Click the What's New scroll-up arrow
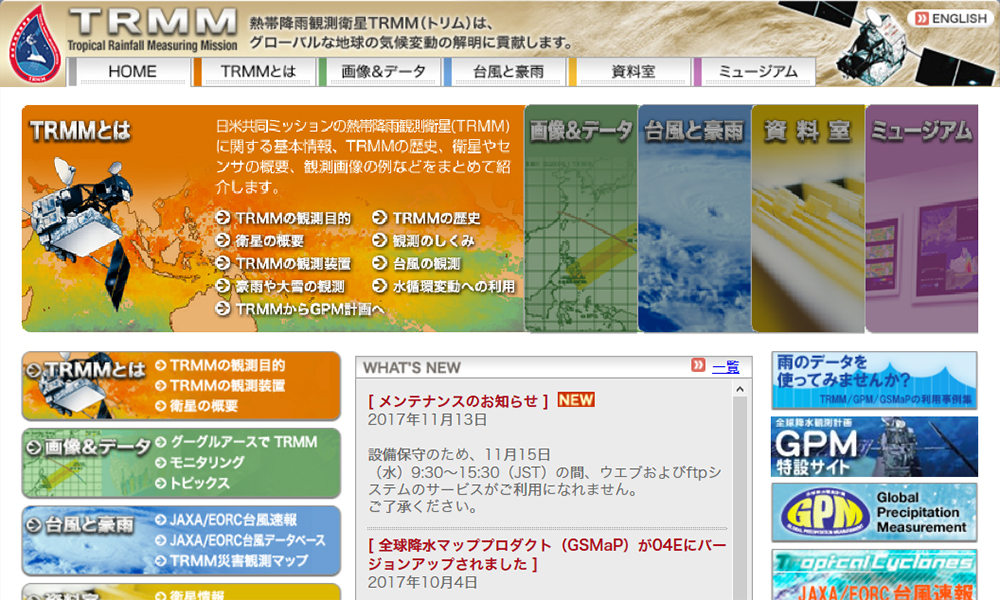1000x600 pixels. coord(740,389)
